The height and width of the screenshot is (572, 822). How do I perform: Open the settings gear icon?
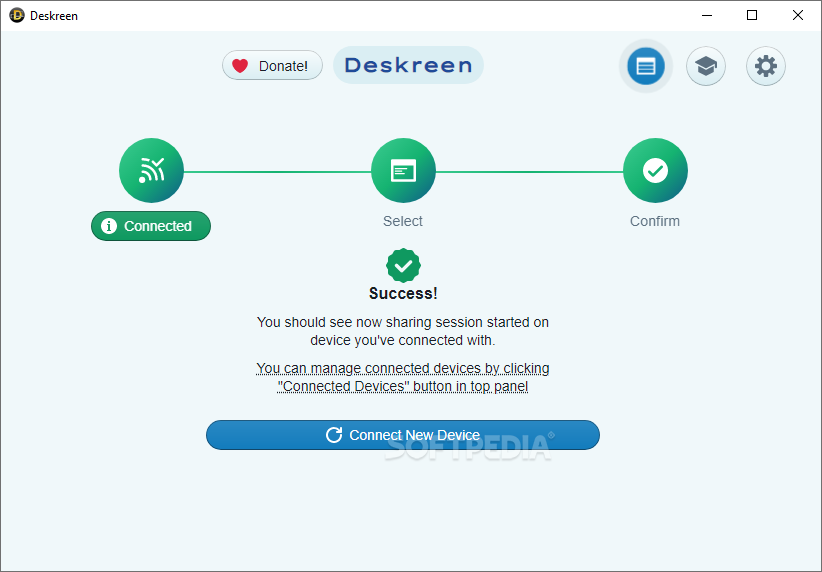tap(765, 66)
